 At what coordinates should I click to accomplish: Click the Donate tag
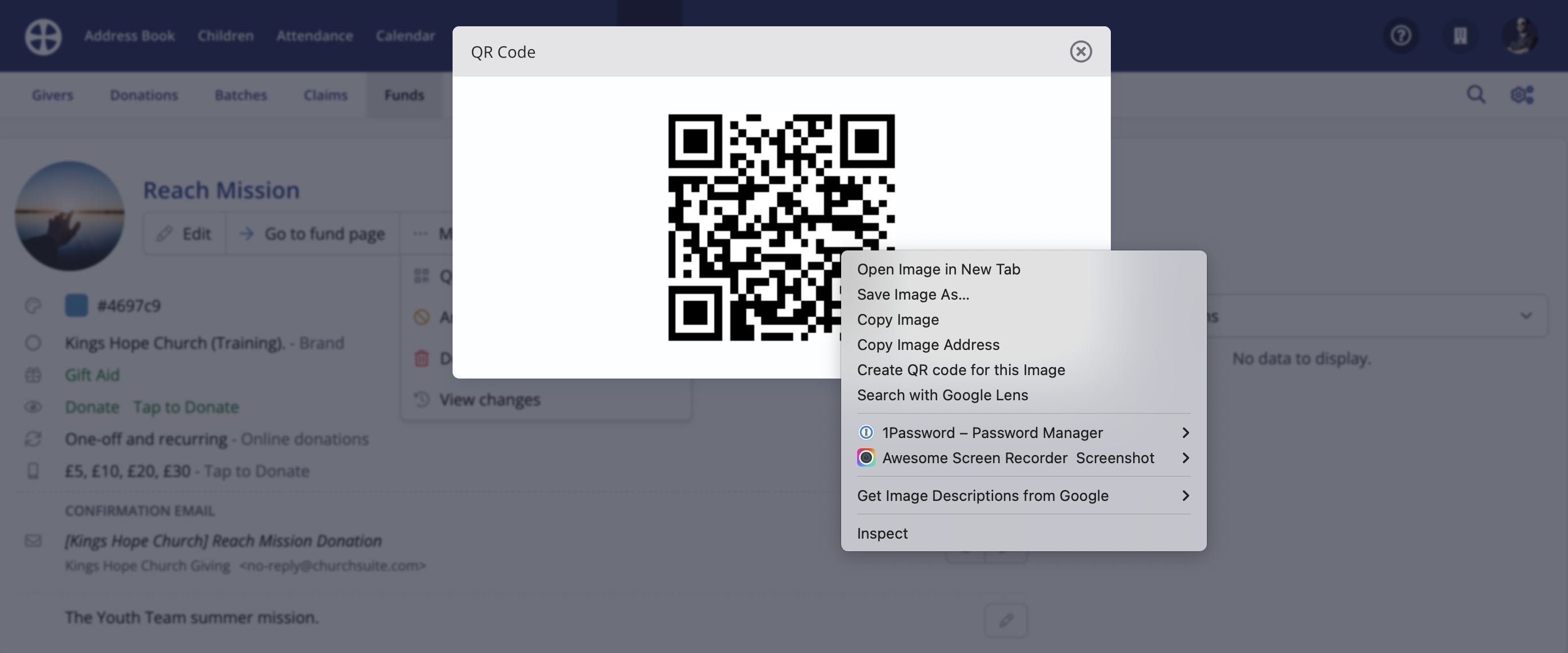(92, 407)
